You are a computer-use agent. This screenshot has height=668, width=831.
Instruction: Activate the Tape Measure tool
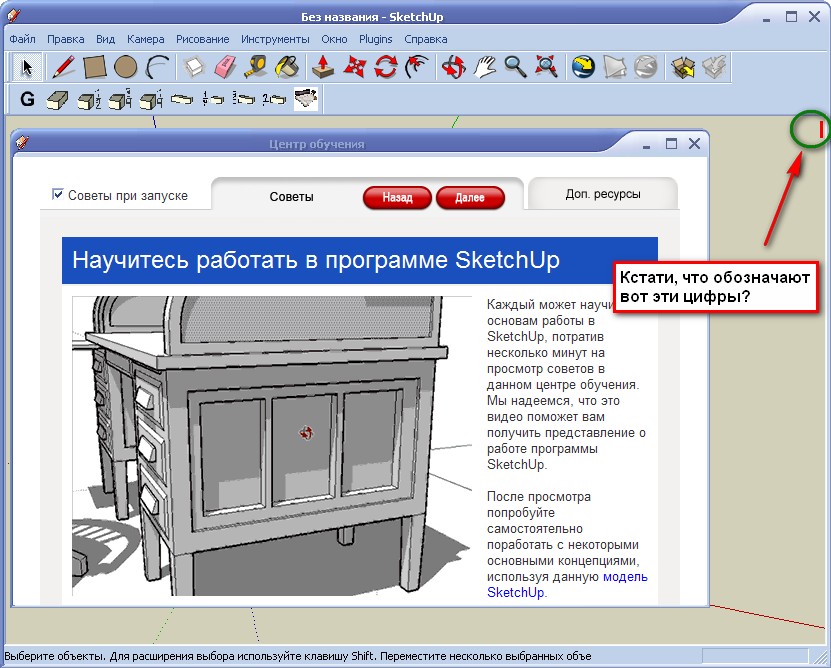(x=256, y=67)
